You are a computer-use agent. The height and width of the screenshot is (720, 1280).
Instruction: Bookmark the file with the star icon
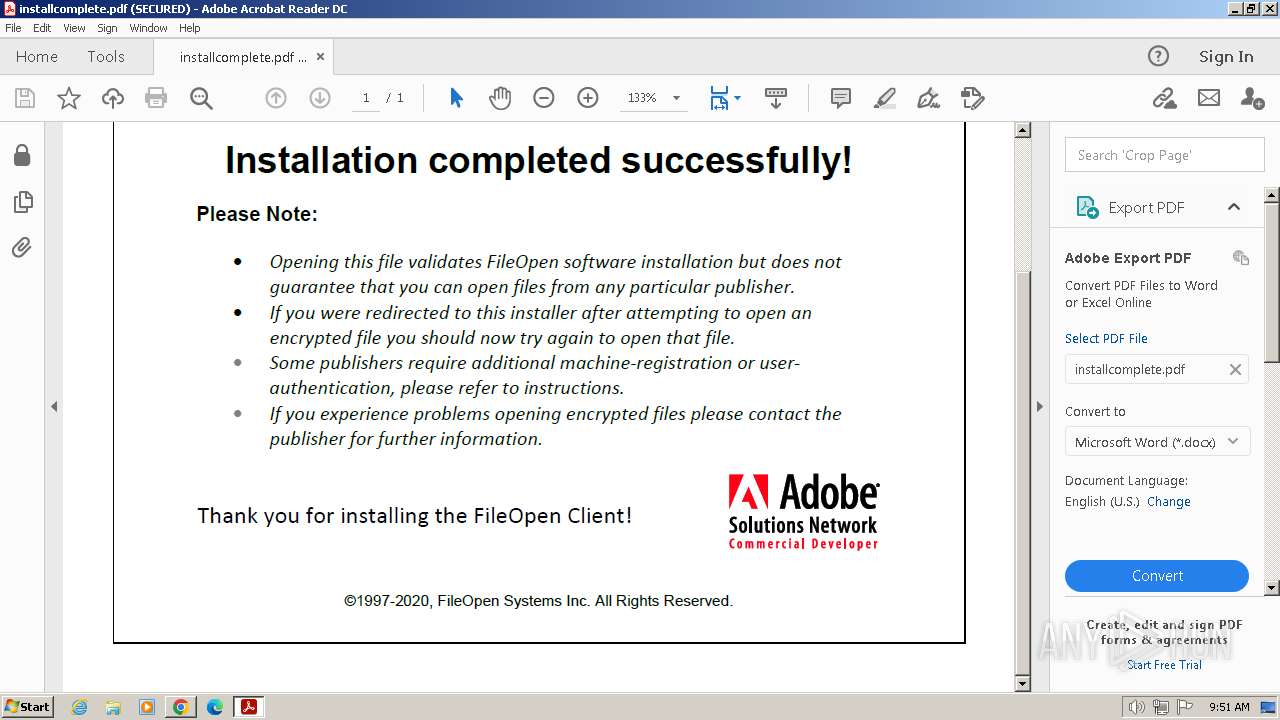tap(69, 98)
